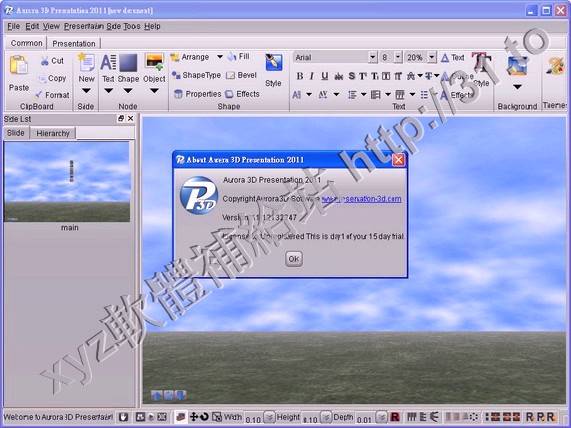Select the Shape node tool
This screenshot has width=571, height=428.
pos(128,62)
